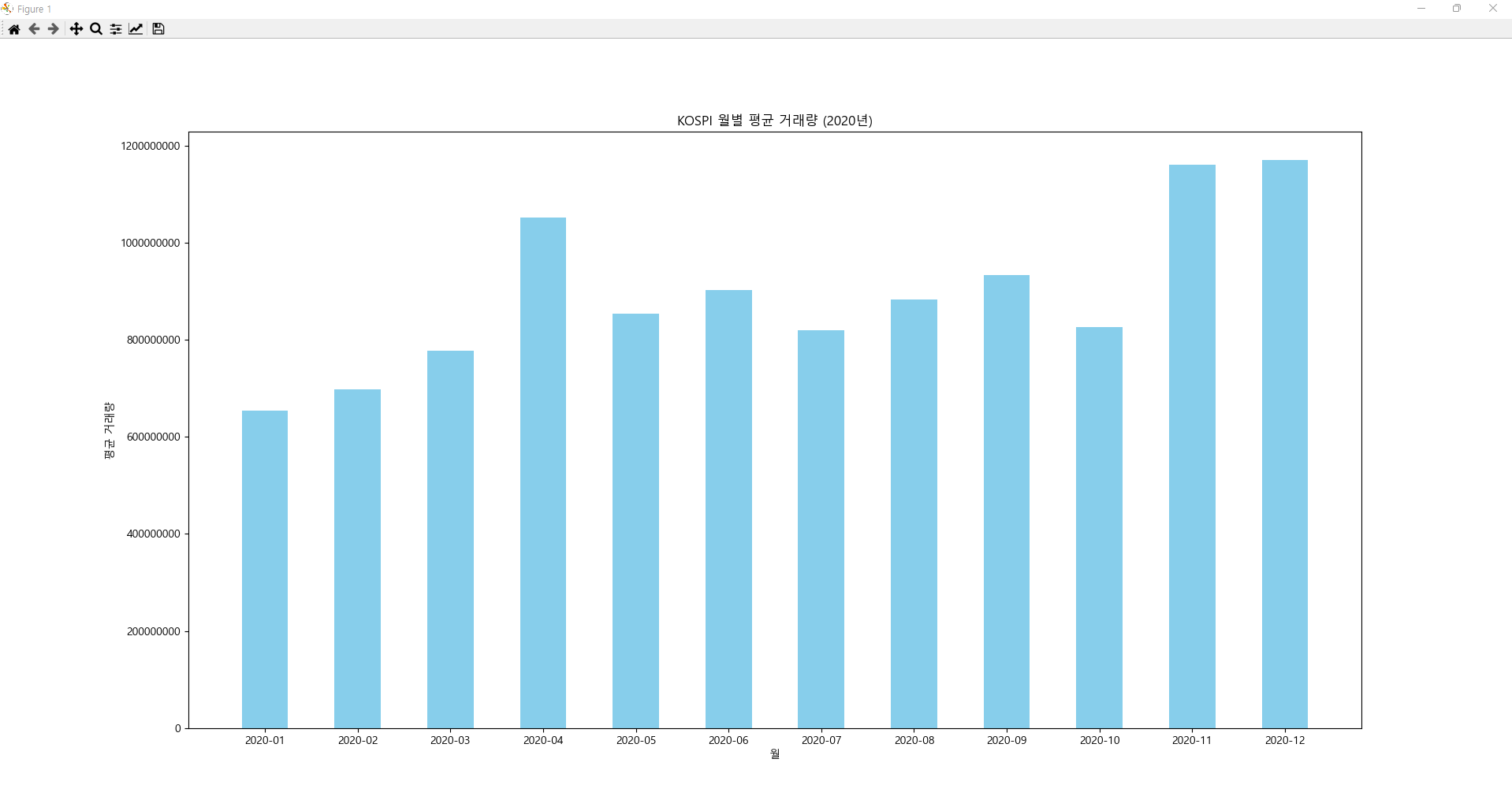Open Configure subplots settings

116,29
